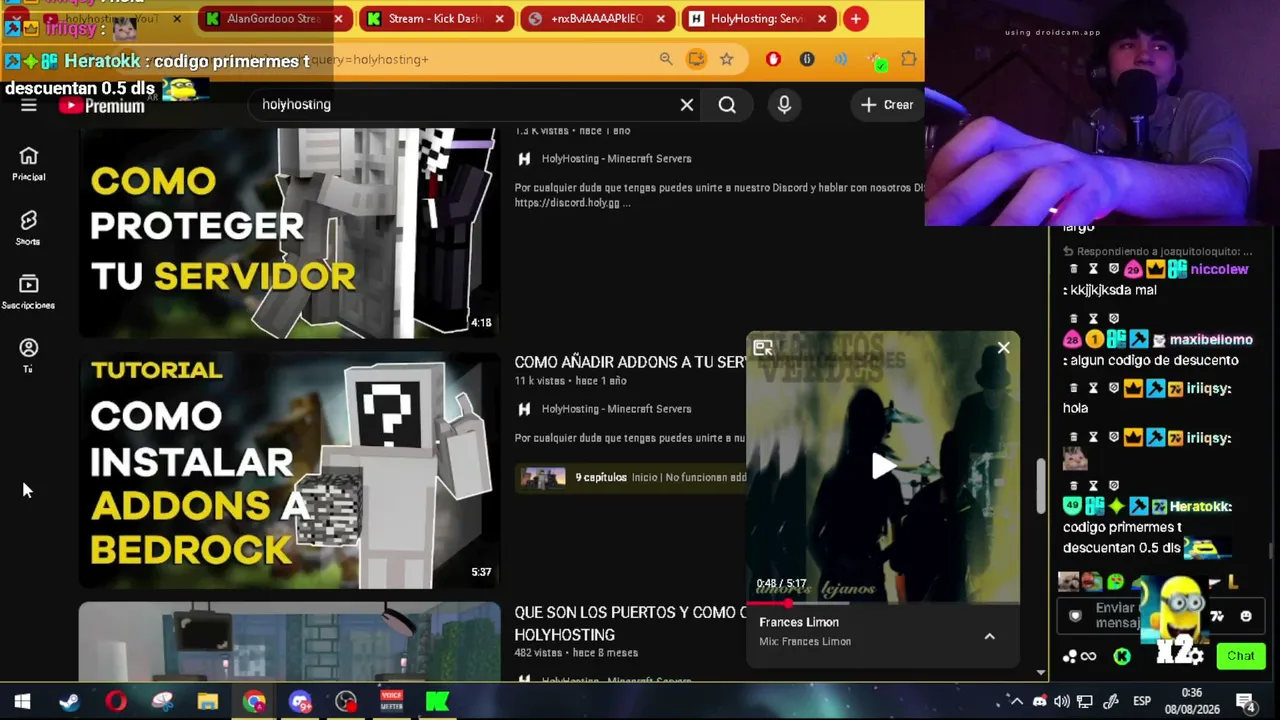
Task: Seek on the miniplayer progress bar
Action: point(883,603)
